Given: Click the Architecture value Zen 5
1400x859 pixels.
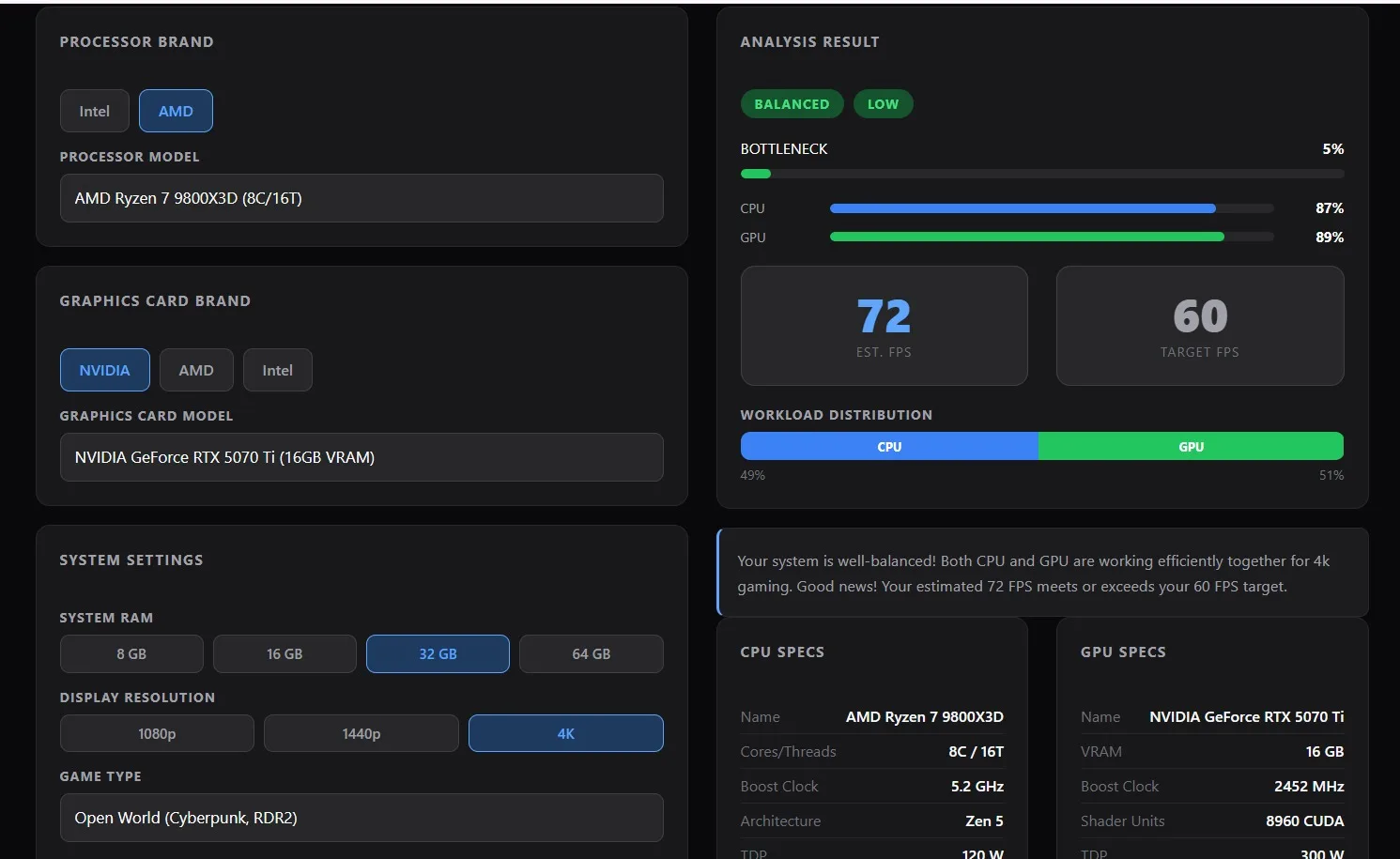Looking at the screenshot, I should pyautogui.click(x=985, y=821).
